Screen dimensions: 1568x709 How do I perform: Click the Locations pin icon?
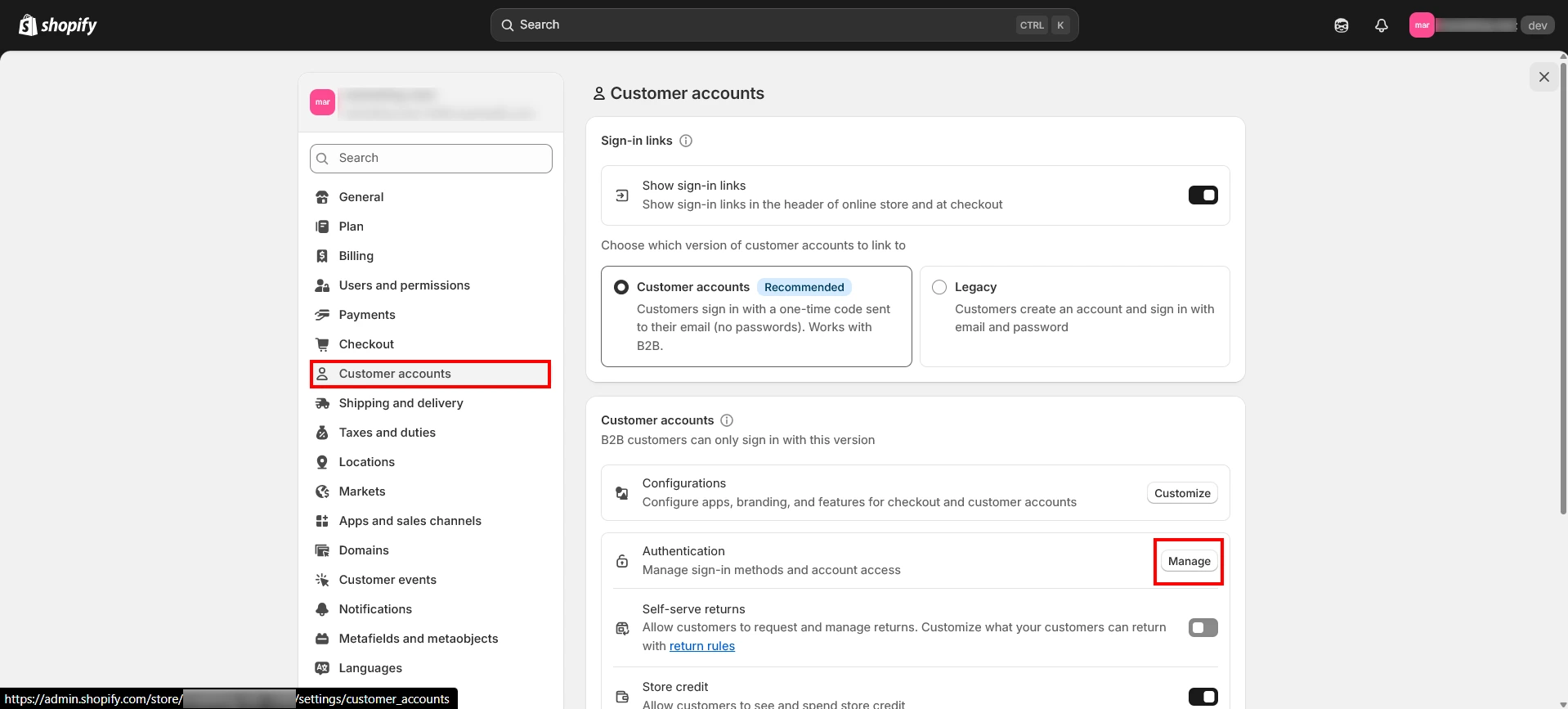[322, 462]
